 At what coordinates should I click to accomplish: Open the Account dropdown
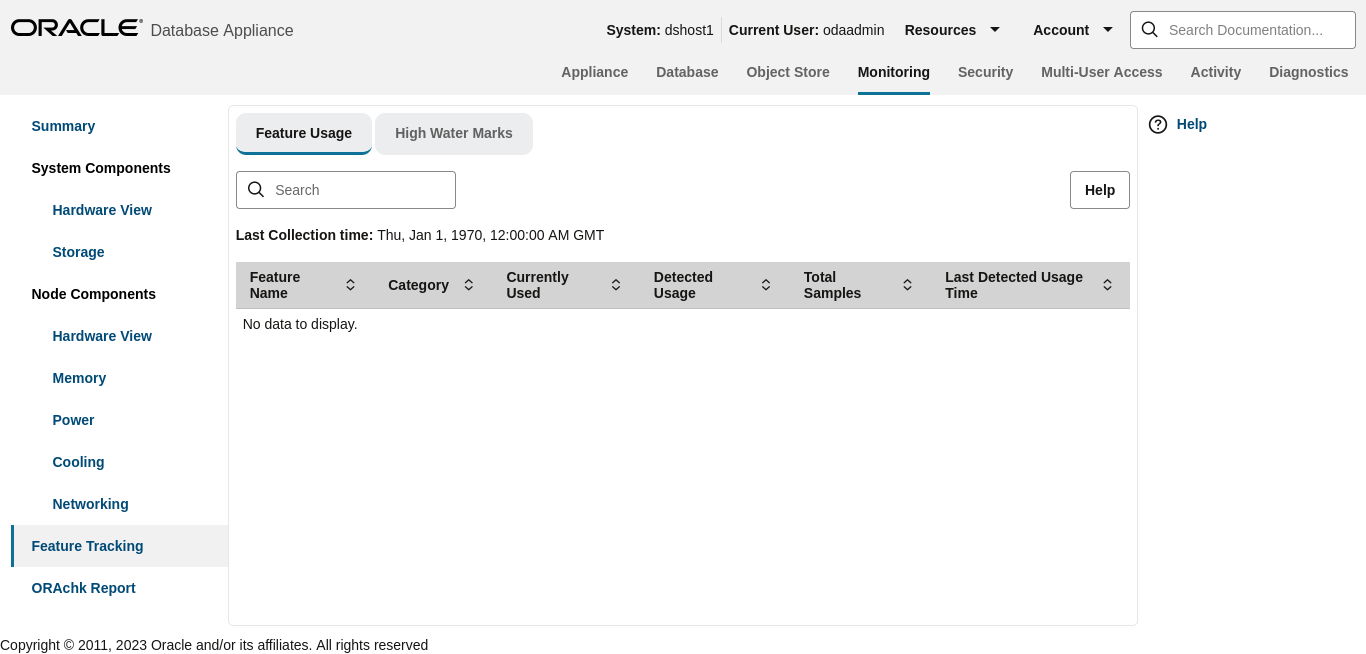(1061, 30)
